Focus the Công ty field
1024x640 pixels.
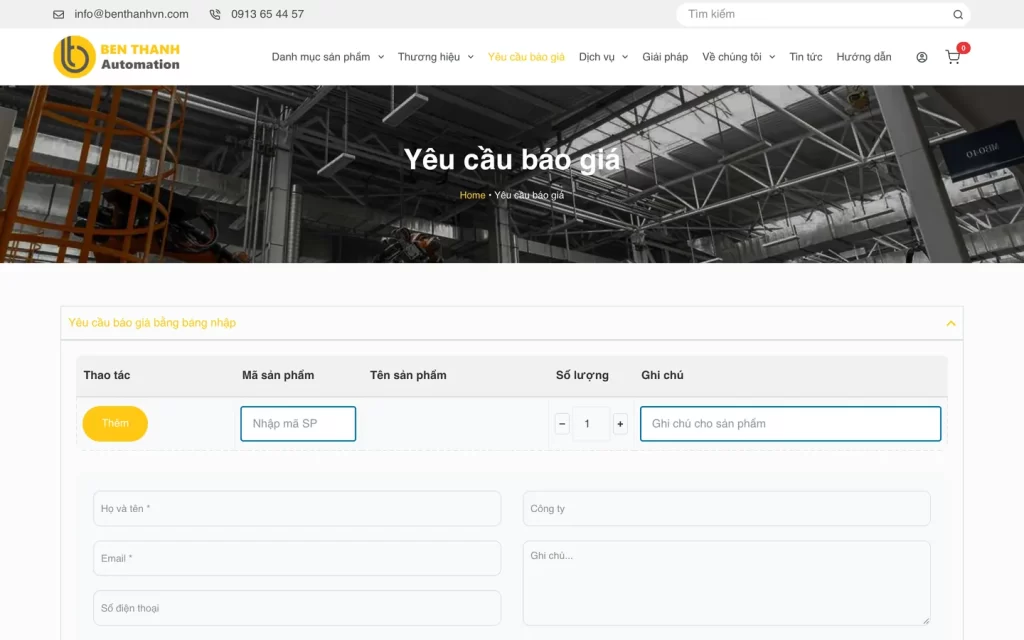pos(726,509)
